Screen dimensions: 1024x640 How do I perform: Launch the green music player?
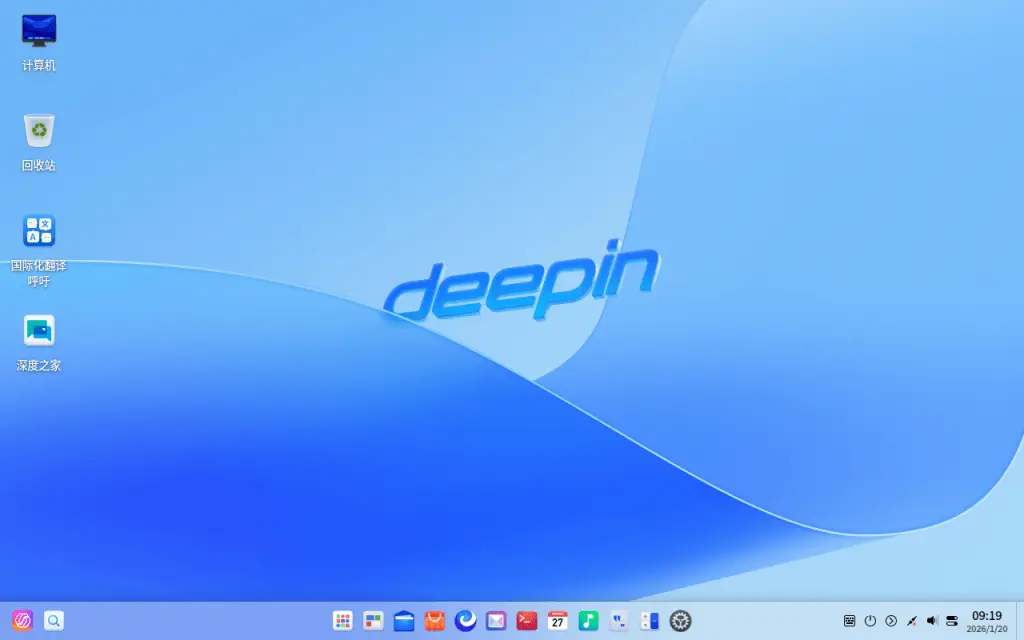point(588,621)
